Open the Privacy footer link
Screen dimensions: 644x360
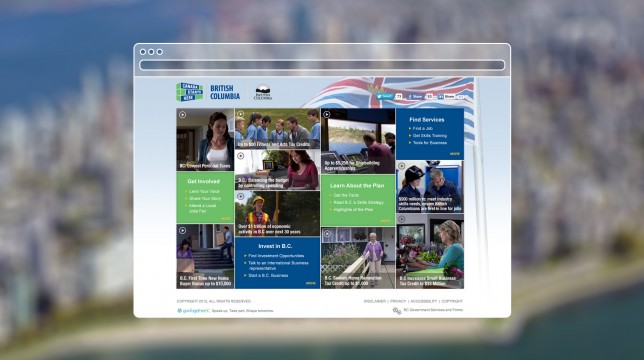[398, 301]
